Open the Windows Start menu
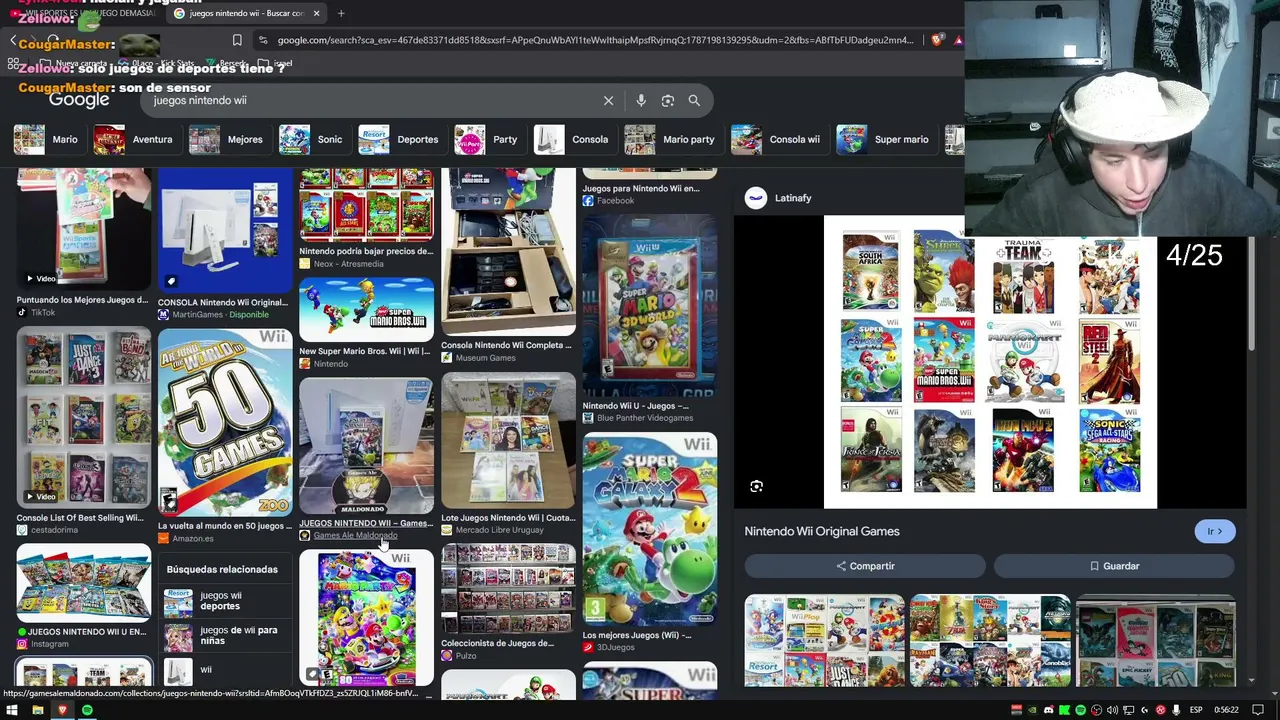Viewport: 1280px width, 720px height. point(12,710)
